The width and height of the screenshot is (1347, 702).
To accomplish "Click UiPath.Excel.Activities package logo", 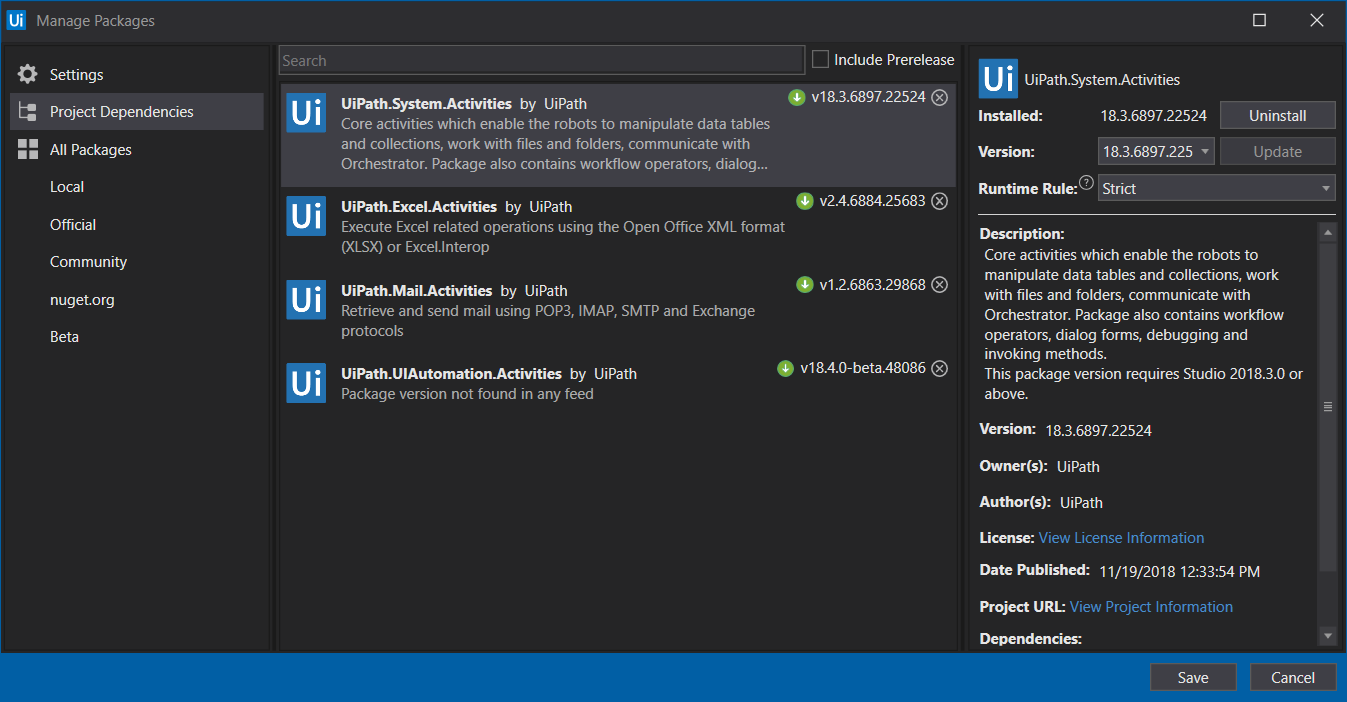I will [x=306, y=216].
